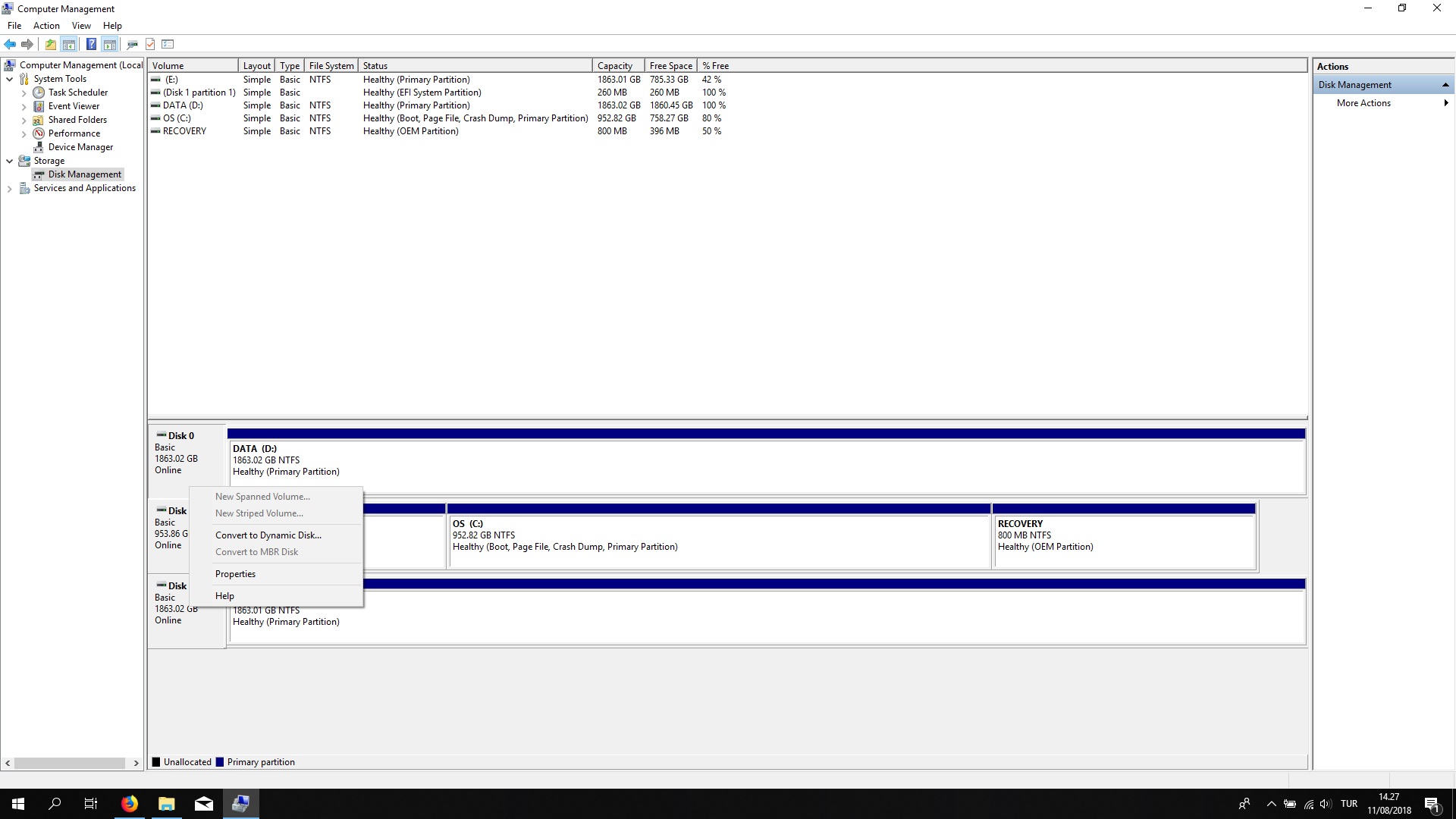Open Firefox from the taskbar

130,804
